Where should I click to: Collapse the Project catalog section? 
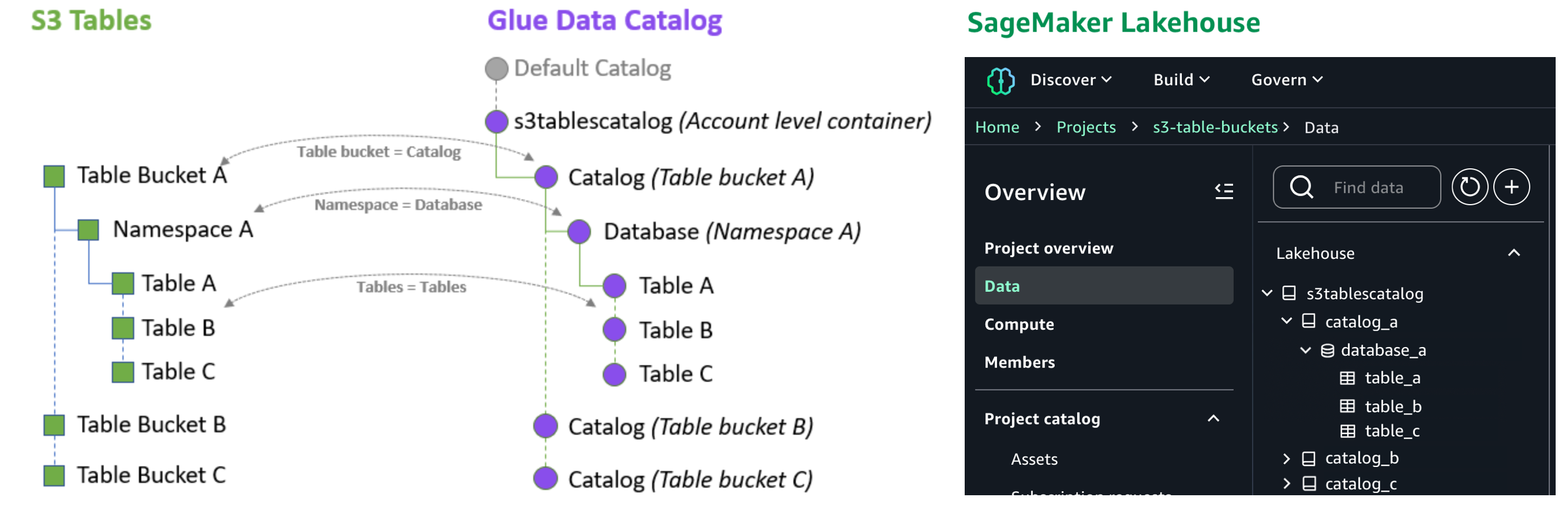tap(1213, 419)
